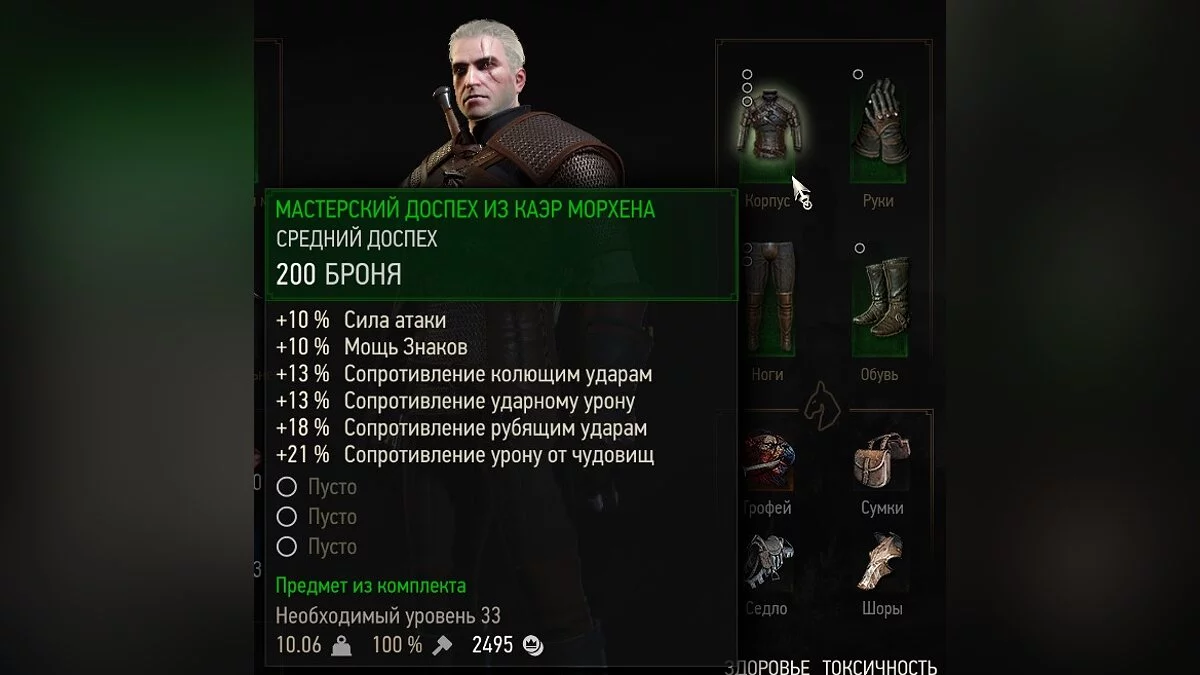Select the trophy in the Трофей slot
Viewport: 1200px width, 675px height.
767,460
